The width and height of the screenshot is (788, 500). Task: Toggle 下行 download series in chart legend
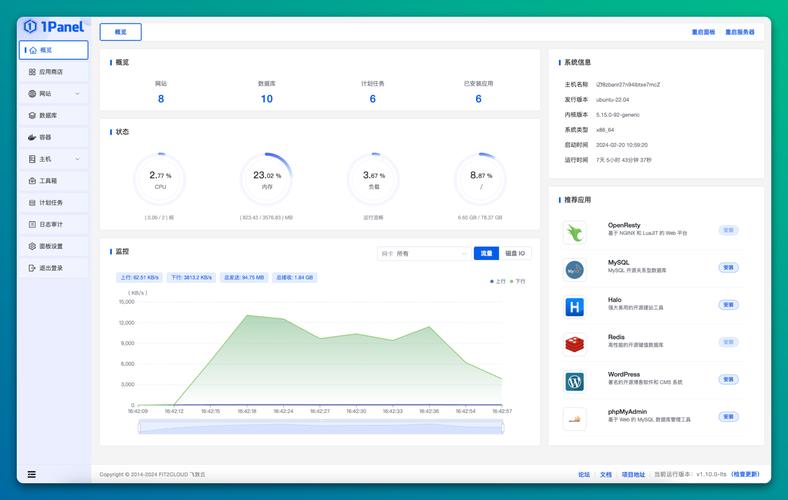point(518,281)
